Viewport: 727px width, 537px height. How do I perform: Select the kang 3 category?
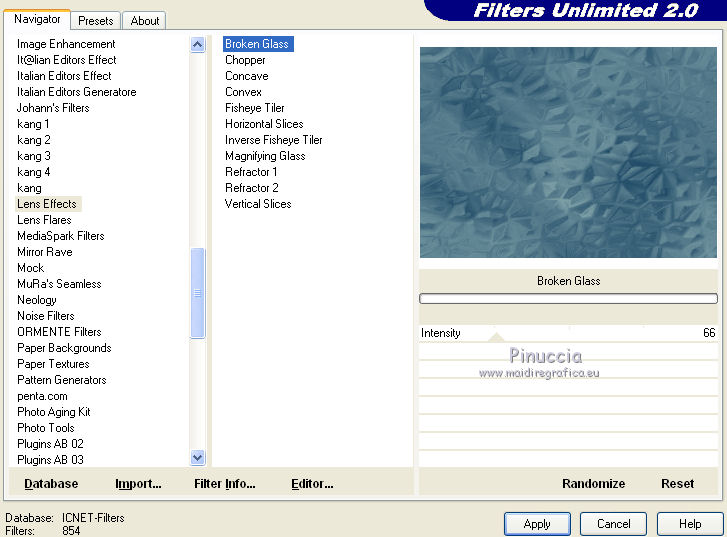(x=34, y=156)
